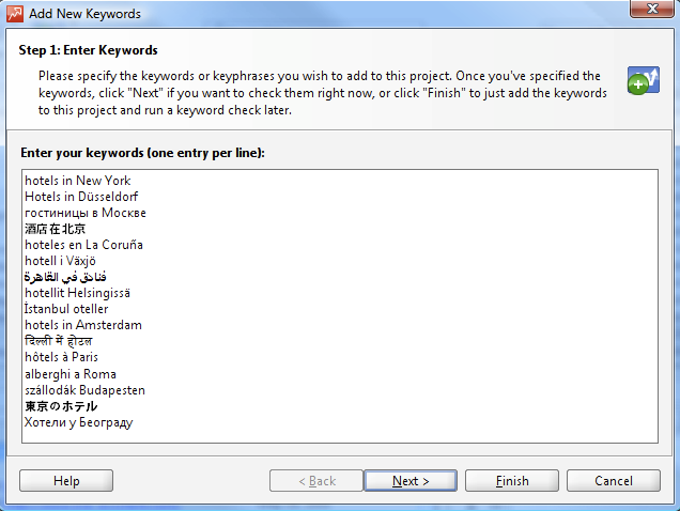680x511 pixels.
Task: Click the Add New Keywords title bar app icon
Action: [15, 14]
